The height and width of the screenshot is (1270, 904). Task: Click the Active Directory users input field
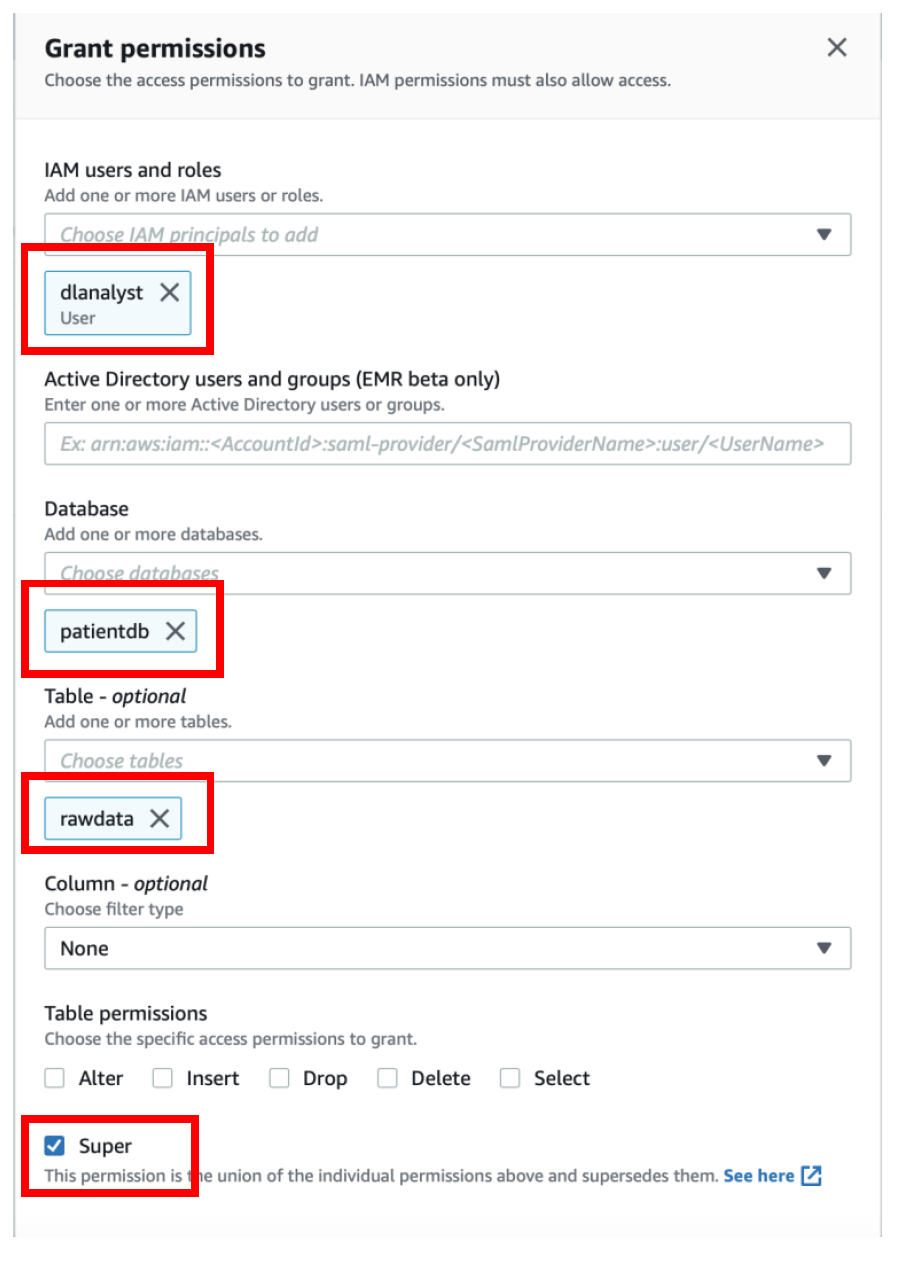click(x=448, y=444)
